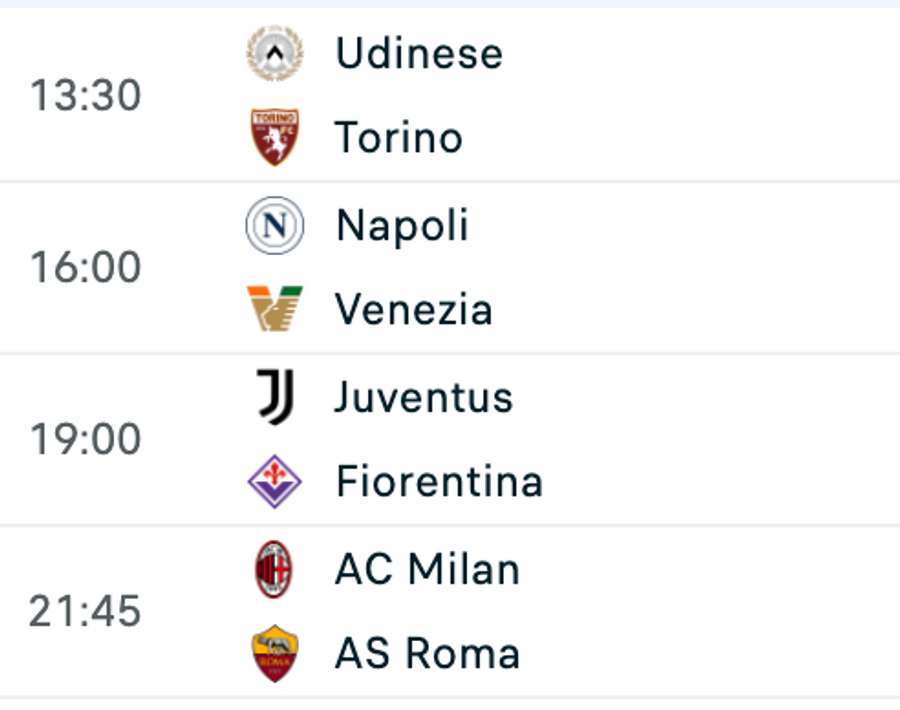Click the Udinese club crest
This screenshot has width=900, height=710.
click(275, 53)
